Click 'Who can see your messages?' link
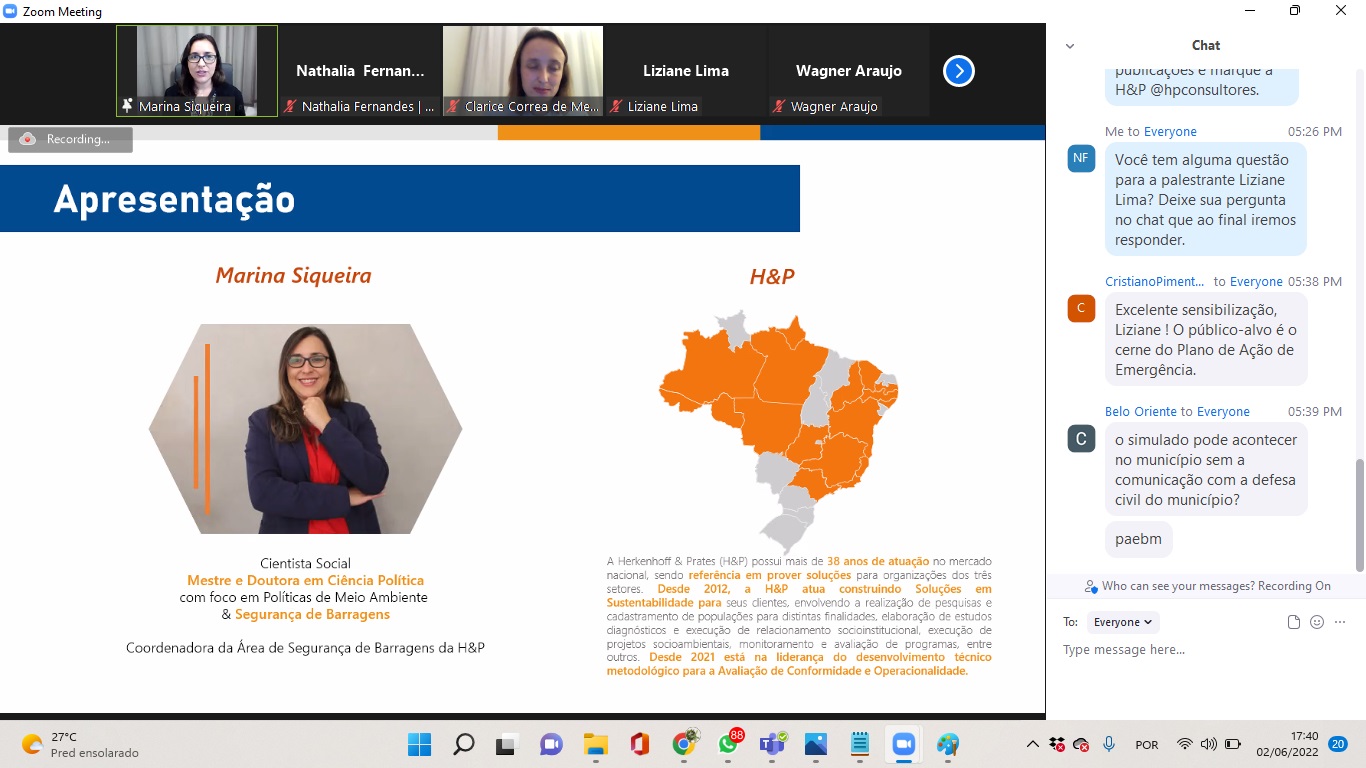This screenshot has height=768, width=1366. pyautogui.click(x=1207, y=586)
